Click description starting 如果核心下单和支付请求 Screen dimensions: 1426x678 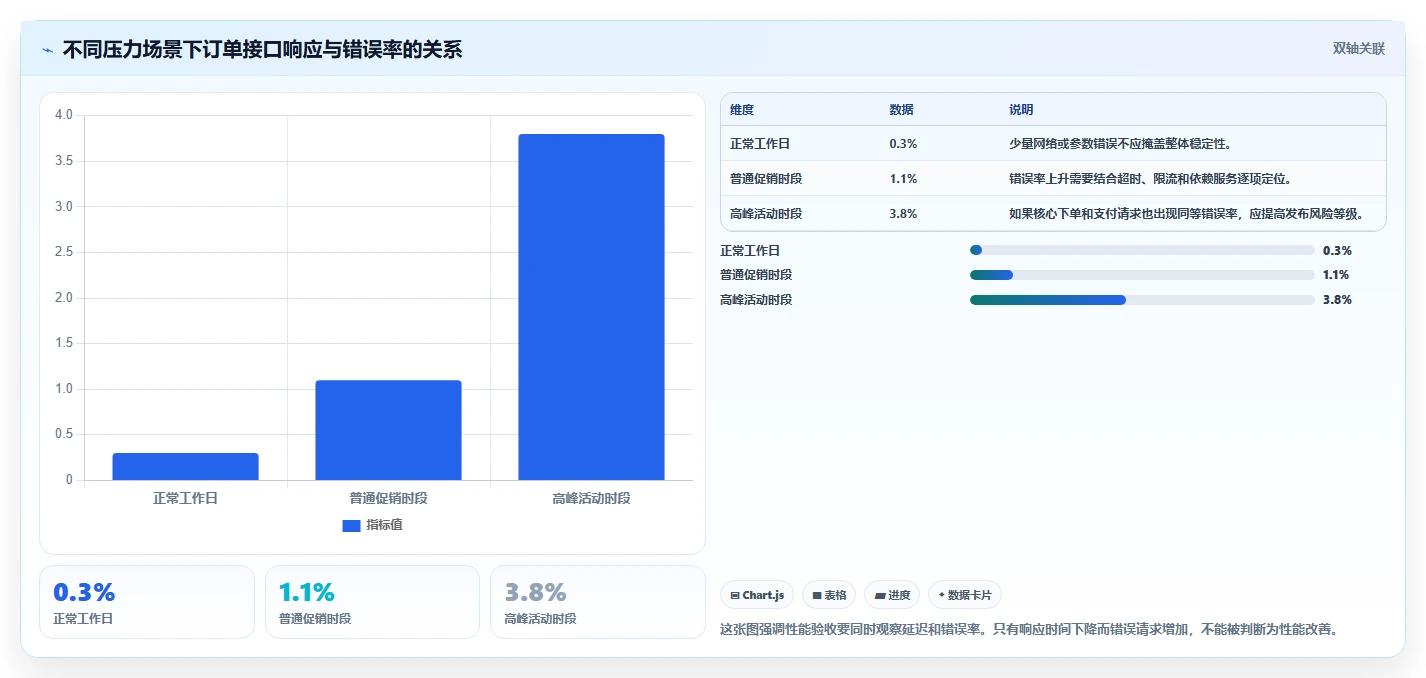pos(1187,214)
